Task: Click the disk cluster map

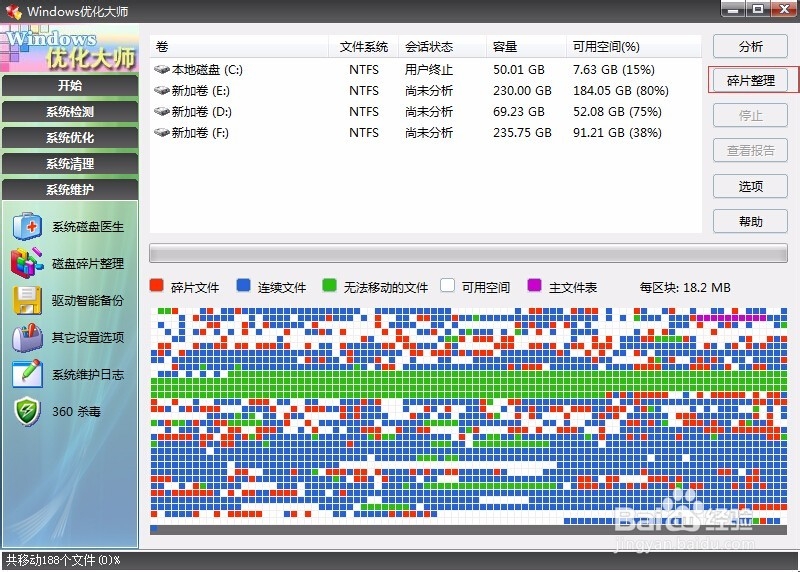Action: click(x=468, y=420)
